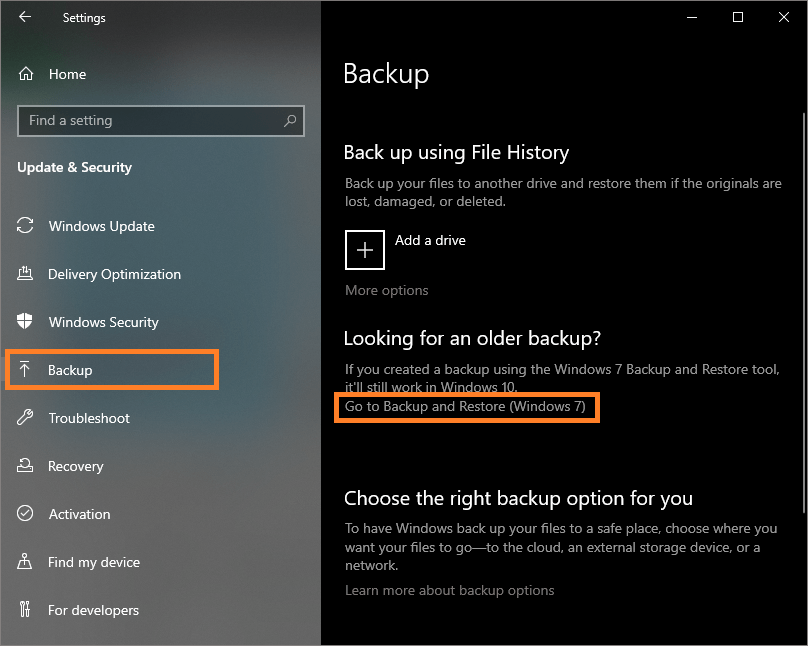Click the back arrow in Settings
The image size is (808, 646).
click(x=25, y=17)
